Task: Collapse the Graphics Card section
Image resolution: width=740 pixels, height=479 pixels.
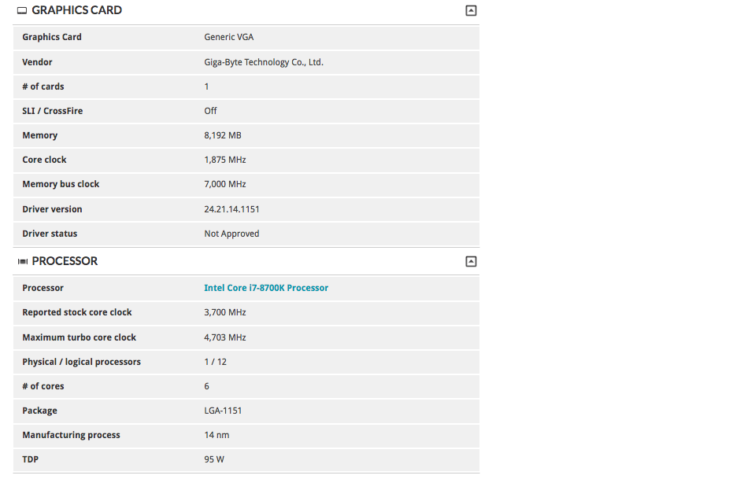Action: pos(471,11)
